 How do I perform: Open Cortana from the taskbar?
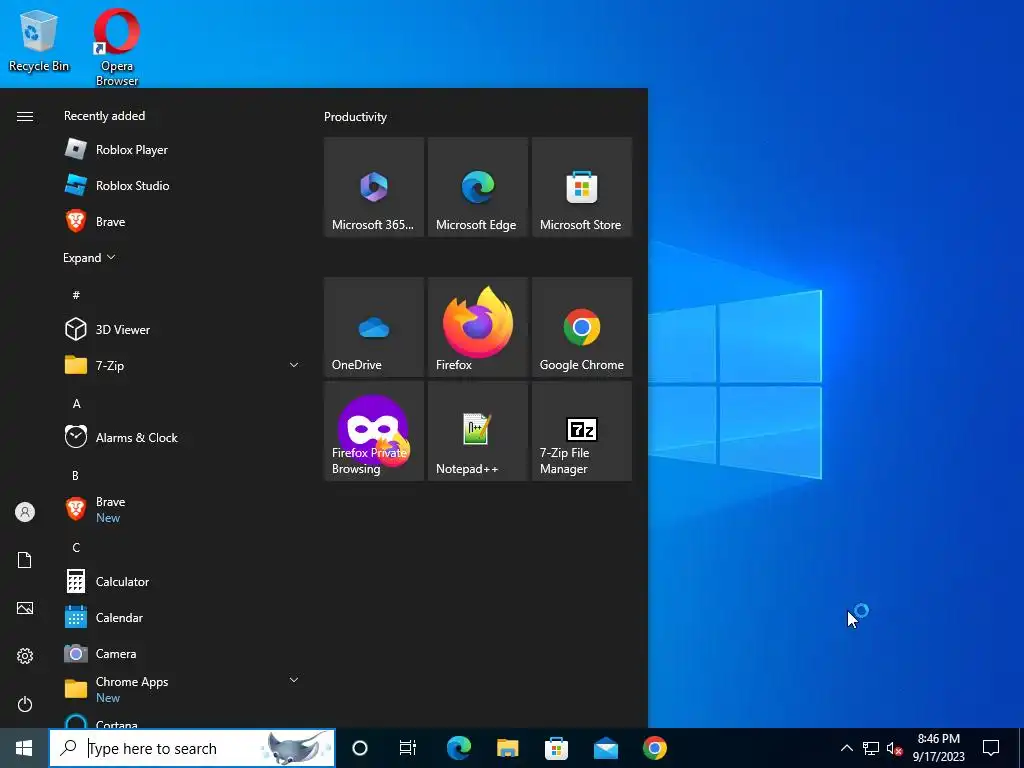[x=360, y=748]
